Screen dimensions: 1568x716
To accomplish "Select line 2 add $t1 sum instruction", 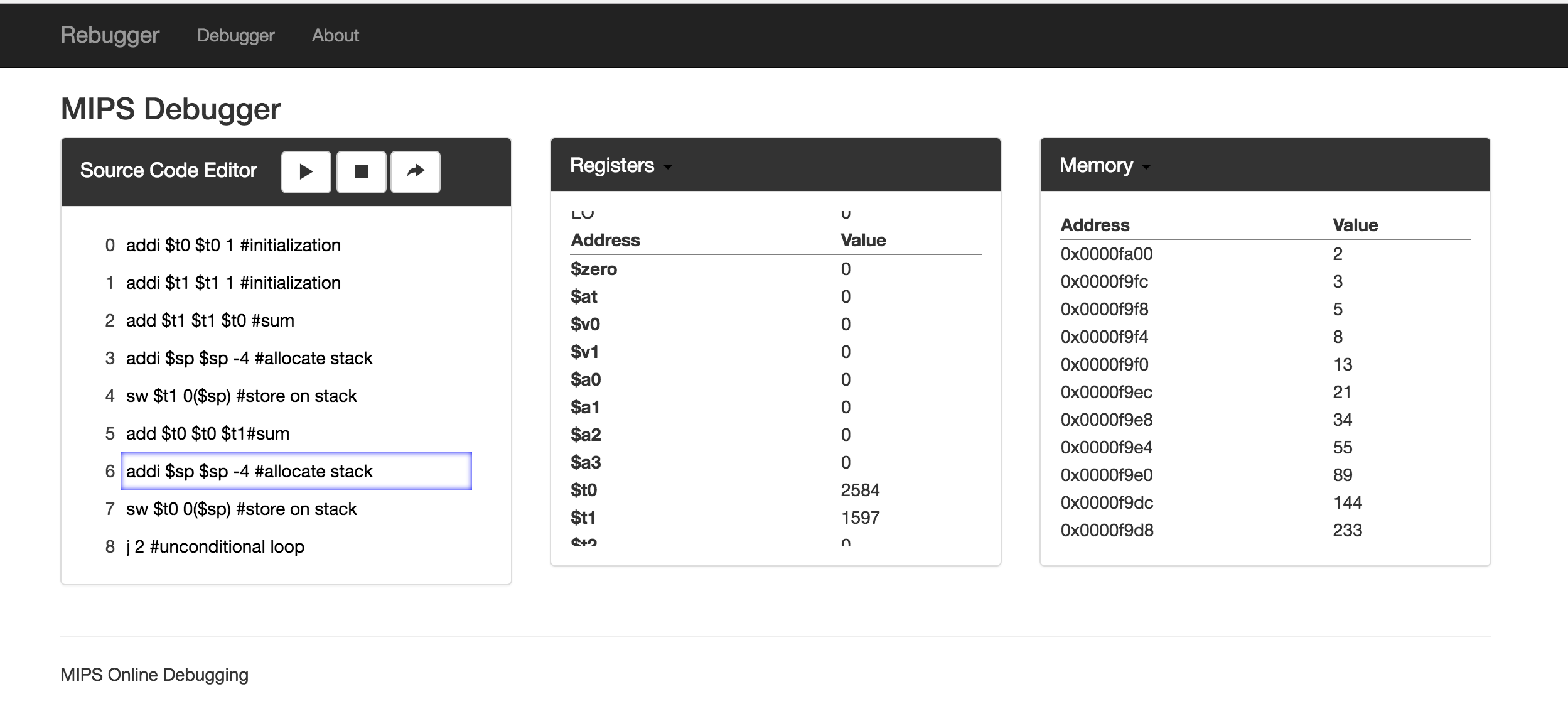I will (x=210, y=320).
